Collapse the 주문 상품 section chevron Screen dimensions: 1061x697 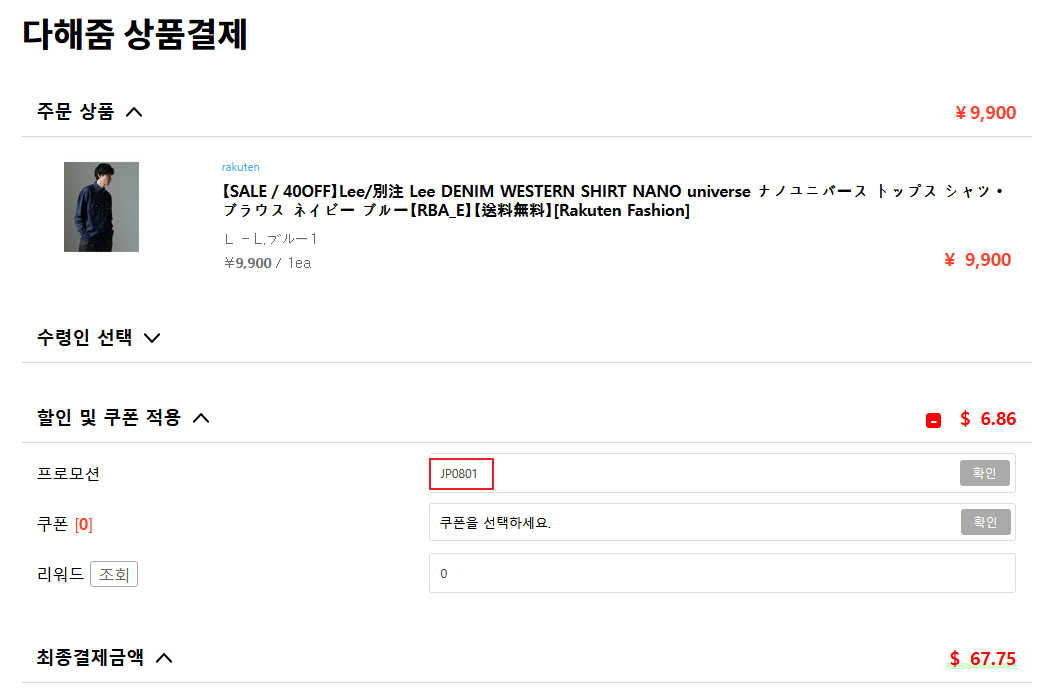tap(134, 112)
